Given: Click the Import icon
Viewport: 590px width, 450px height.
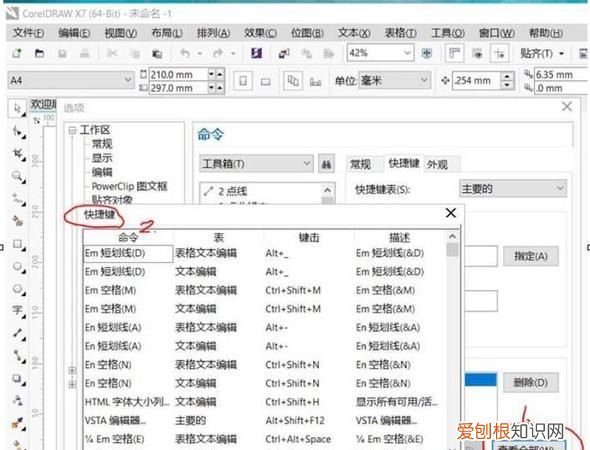Looking at the screenshot, I should click(284, 54).
